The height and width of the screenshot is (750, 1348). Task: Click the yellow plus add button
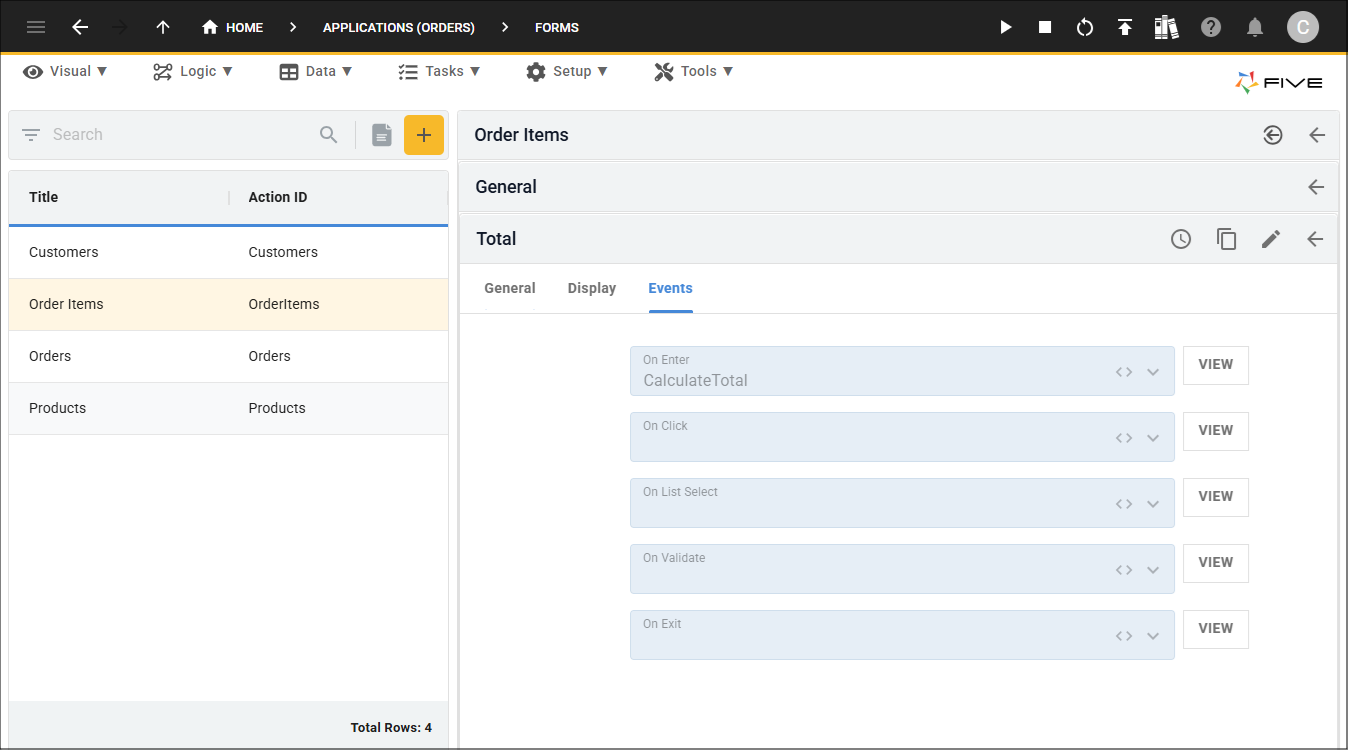pos(424,135)
